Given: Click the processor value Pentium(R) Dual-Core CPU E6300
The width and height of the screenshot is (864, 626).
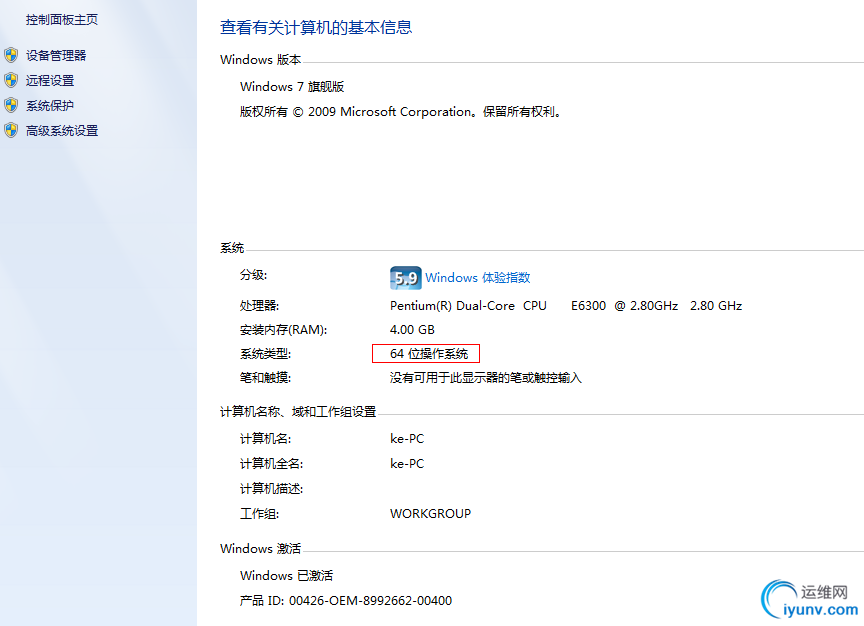Looking at the screenshot, I should pos(566,306).
